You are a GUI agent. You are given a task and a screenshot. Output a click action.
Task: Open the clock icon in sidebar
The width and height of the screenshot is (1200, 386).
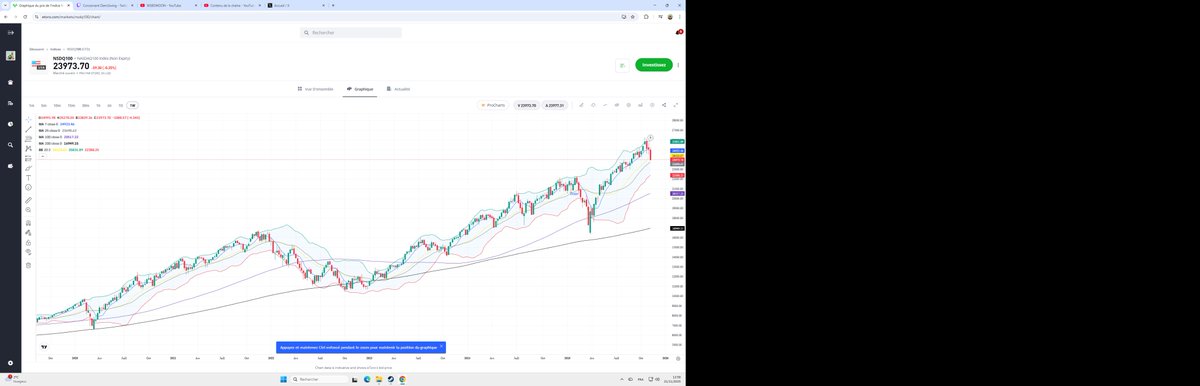click(x=10, y=124)
